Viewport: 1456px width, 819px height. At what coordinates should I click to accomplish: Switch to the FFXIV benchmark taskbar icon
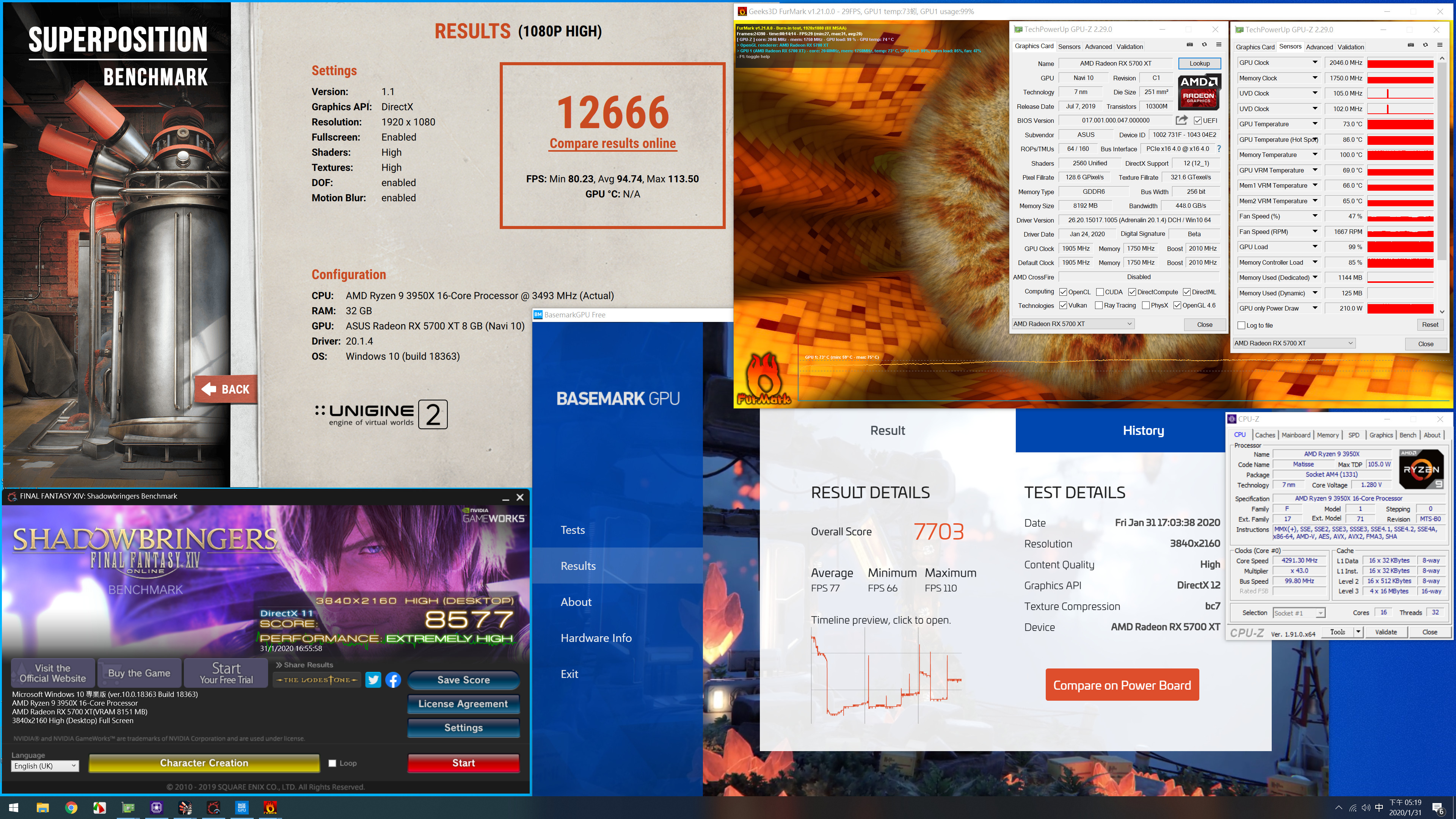(213, 808)
